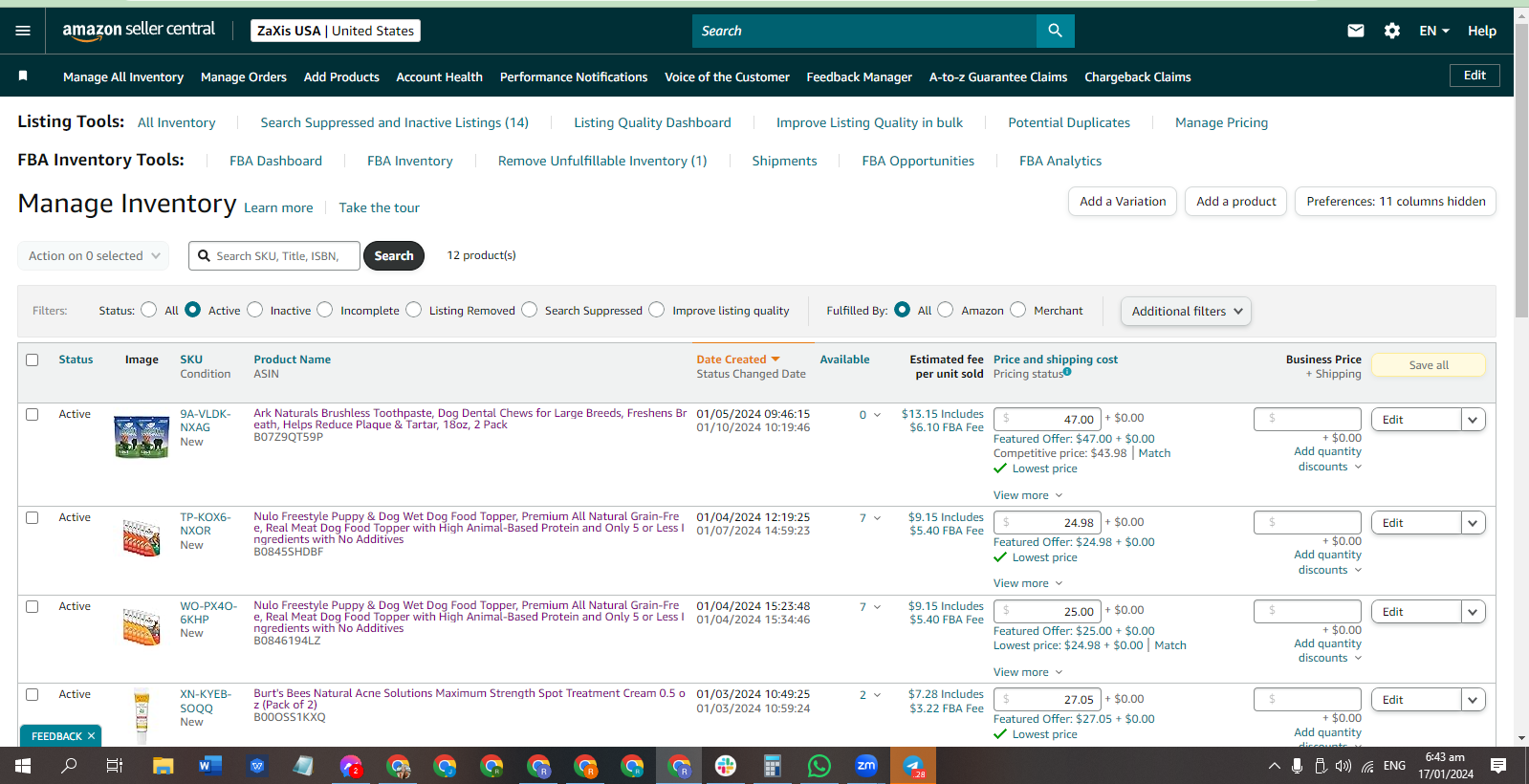Open the EN language dropdown

pyautogui.click(x=1434, y=31)
